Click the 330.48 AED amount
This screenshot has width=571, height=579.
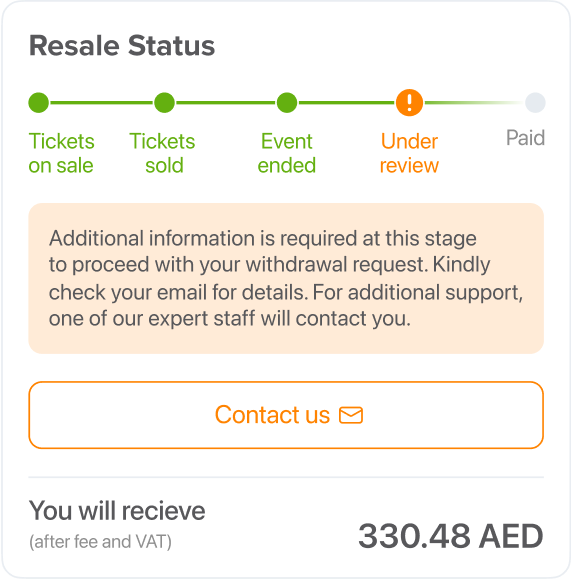[x=451, y=536]
